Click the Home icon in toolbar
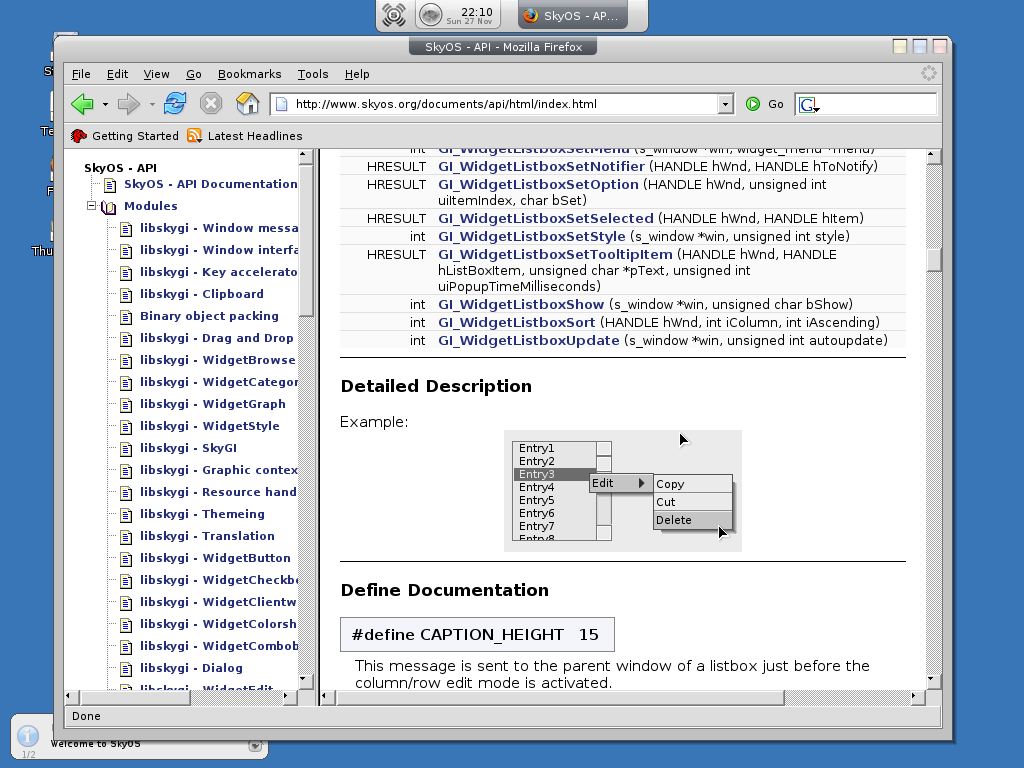1024x768 pixels. coord(247,104)
